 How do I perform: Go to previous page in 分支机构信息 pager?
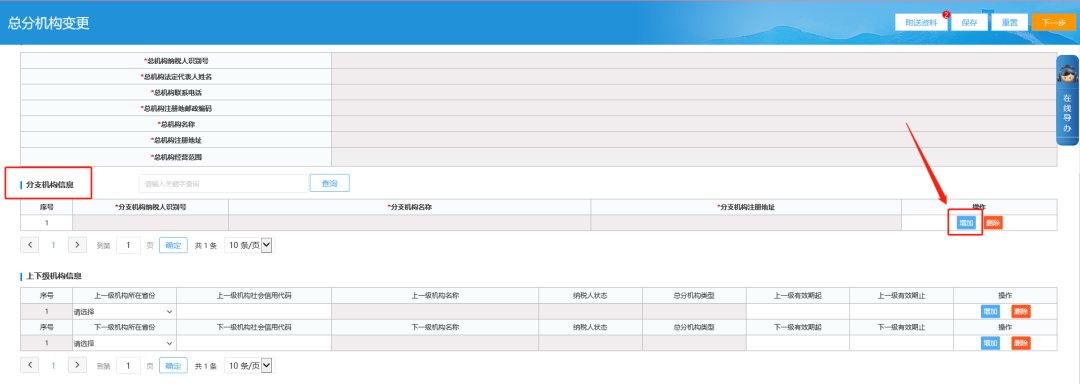[x=30, y=244]
